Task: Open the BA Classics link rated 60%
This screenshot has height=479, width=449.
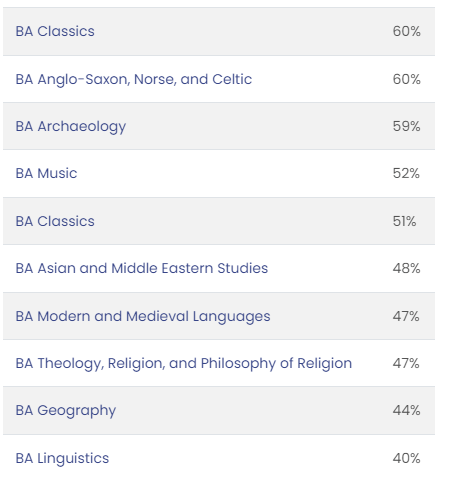Action: pos(55,31)
